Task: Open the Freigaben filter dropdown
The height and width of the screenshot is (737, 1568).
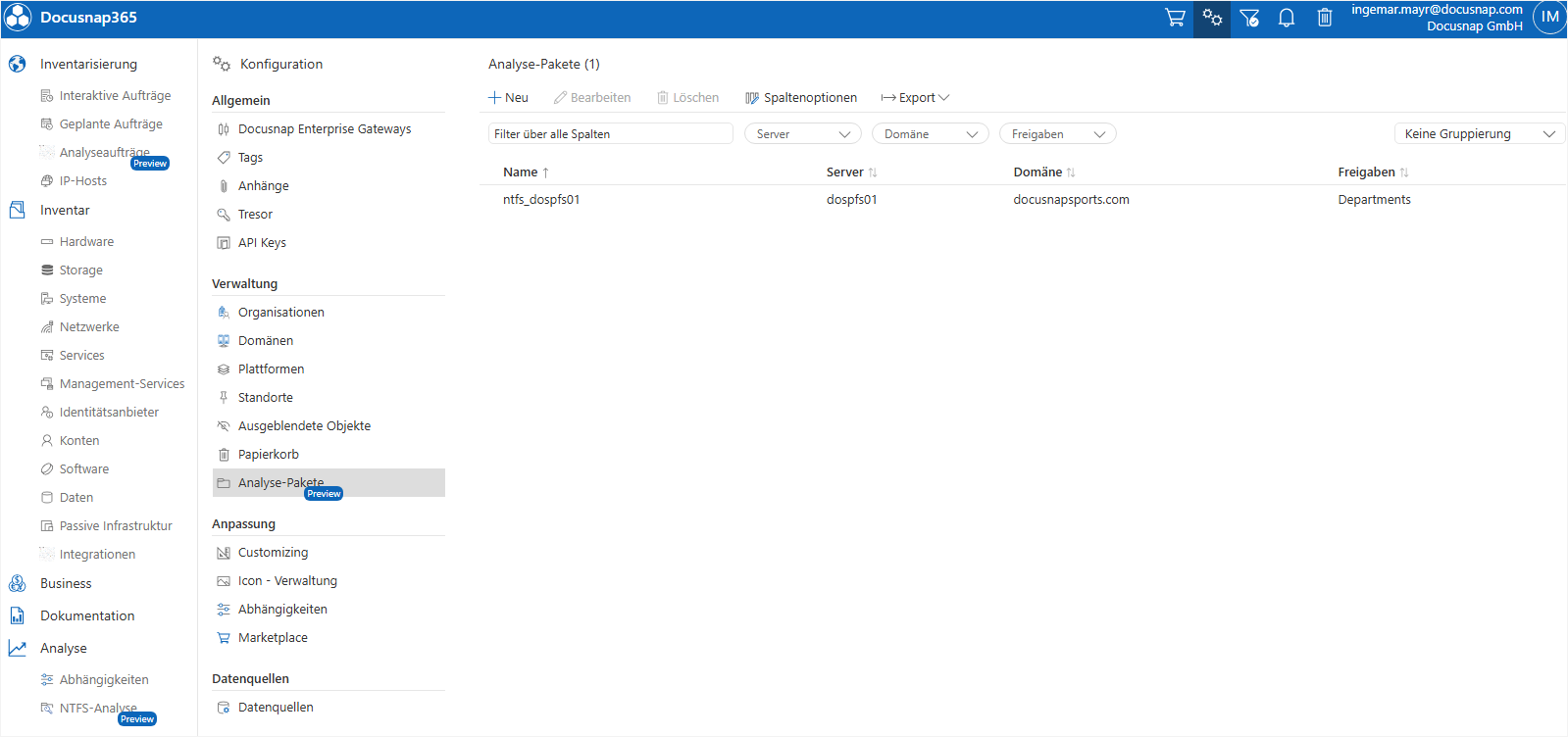Action: (x=1058, y=134)
